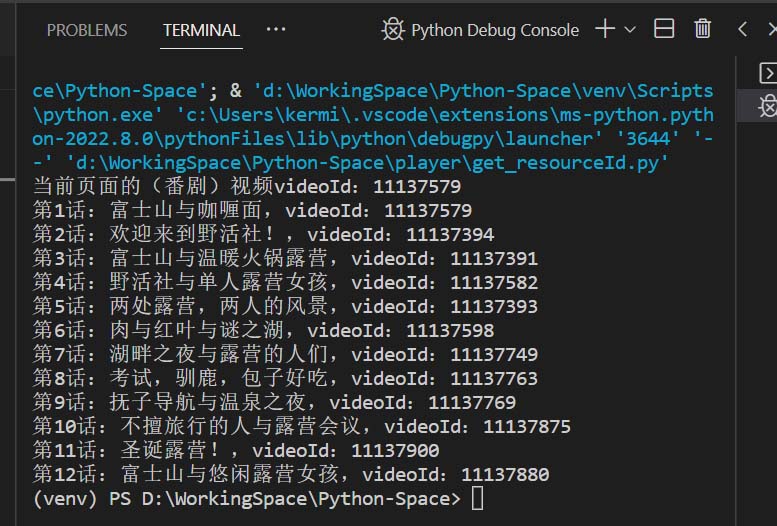Click the 第8话 videoId 11137763 line
The image size is (777, 526).
(285, 378)
